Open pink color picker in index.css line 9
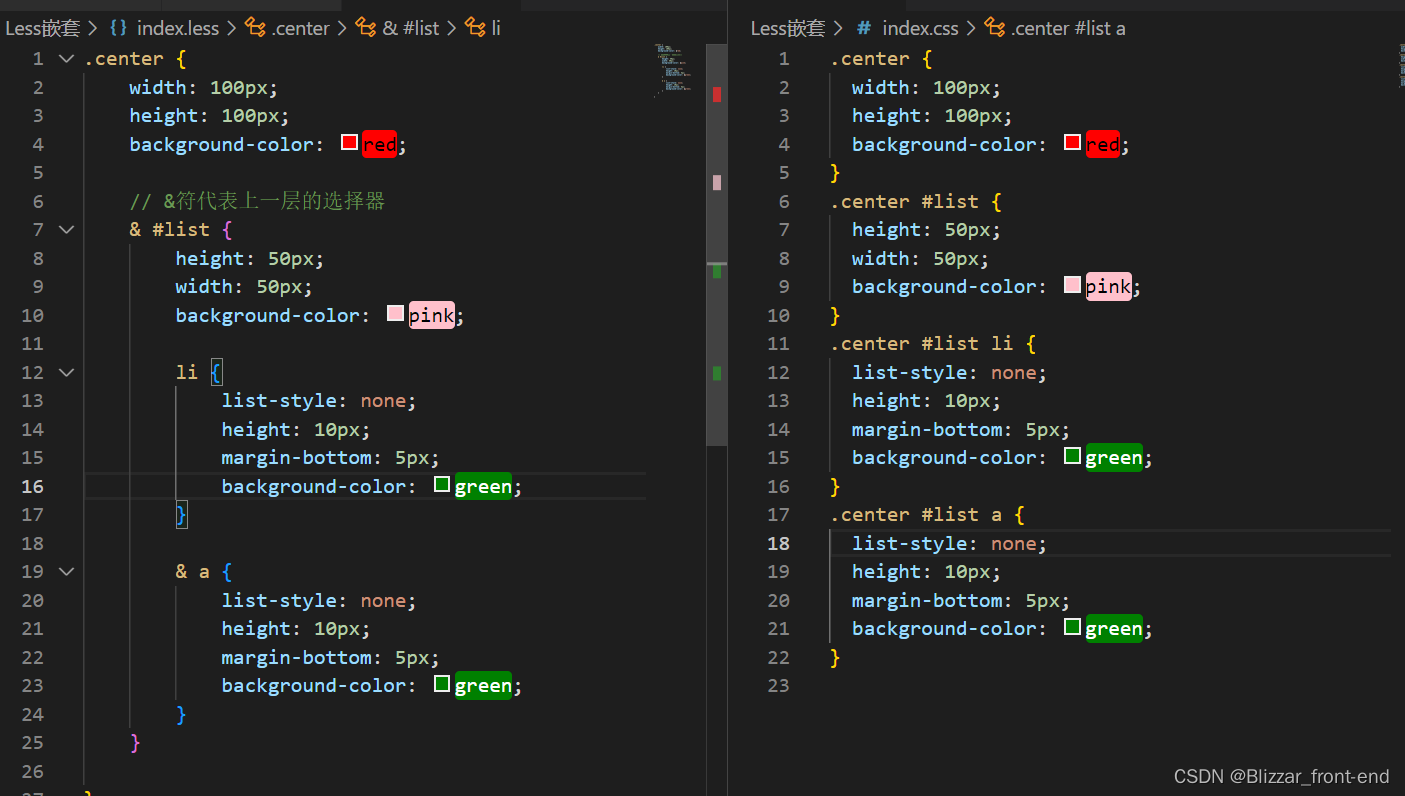1405x796 pixels. [1072, 285]
